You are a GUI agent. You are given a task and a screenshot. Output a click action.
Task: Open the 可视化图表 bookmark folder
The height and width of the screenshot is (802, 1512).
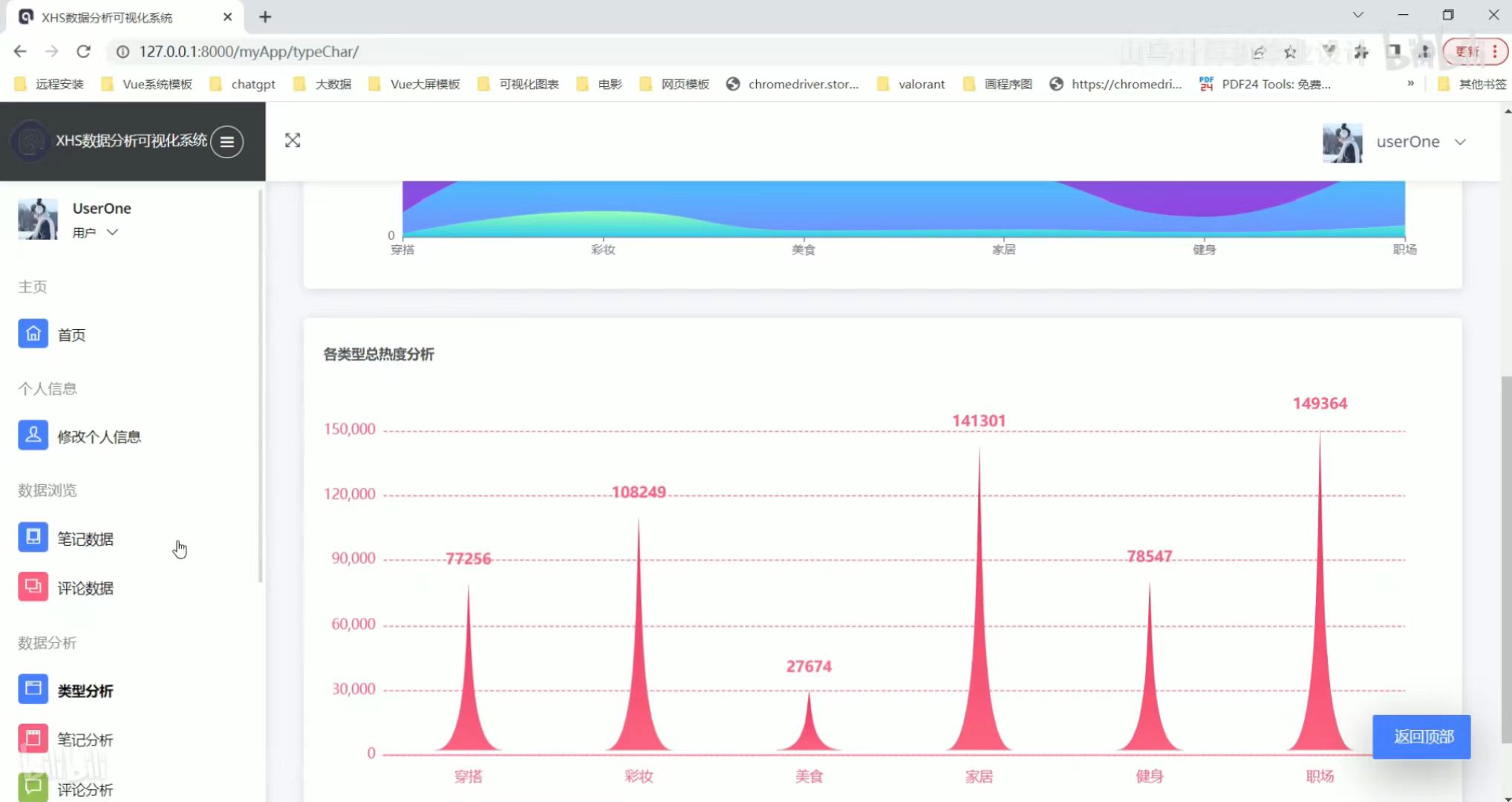(x=518, y=84)
